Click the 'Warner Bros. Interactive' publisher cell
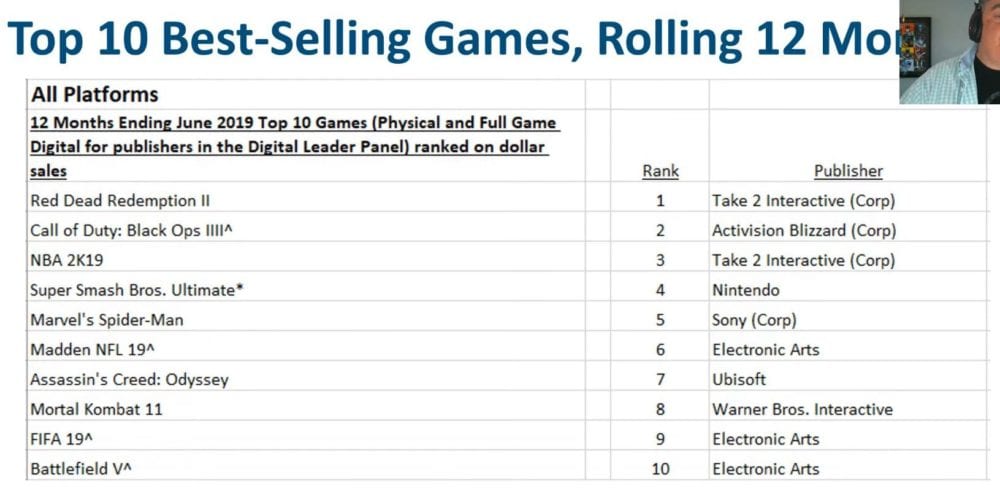The height and width of the screenshot is (502, 1000). coord(802,409)
